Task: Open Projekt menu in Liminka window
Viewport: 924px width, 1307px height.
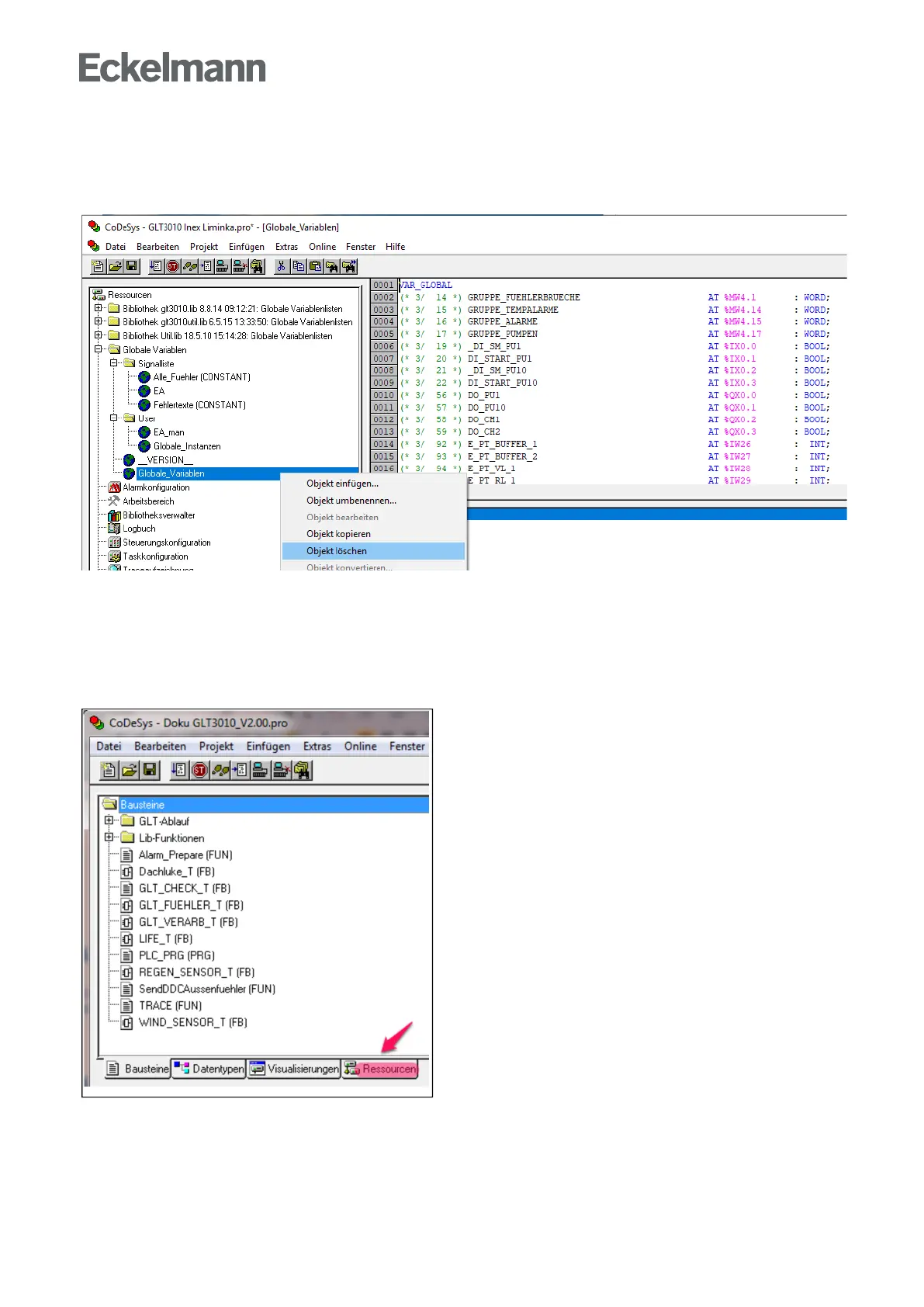Action: pos(204,247)
